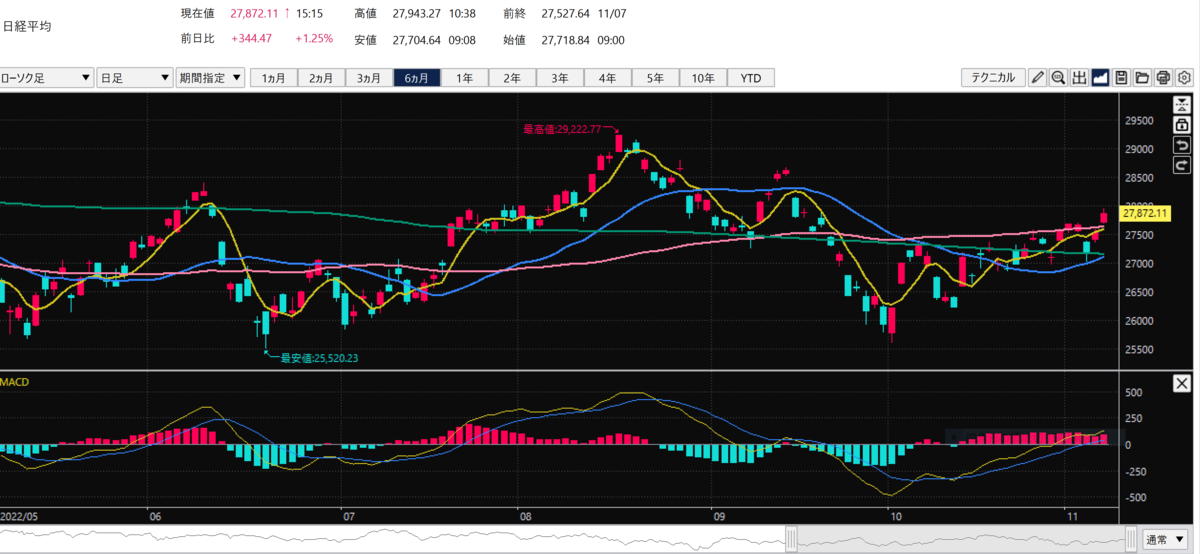Viewport: 1200px width, 554px height.
Task: Click the 25500 price axis label
Action: 1139,350
